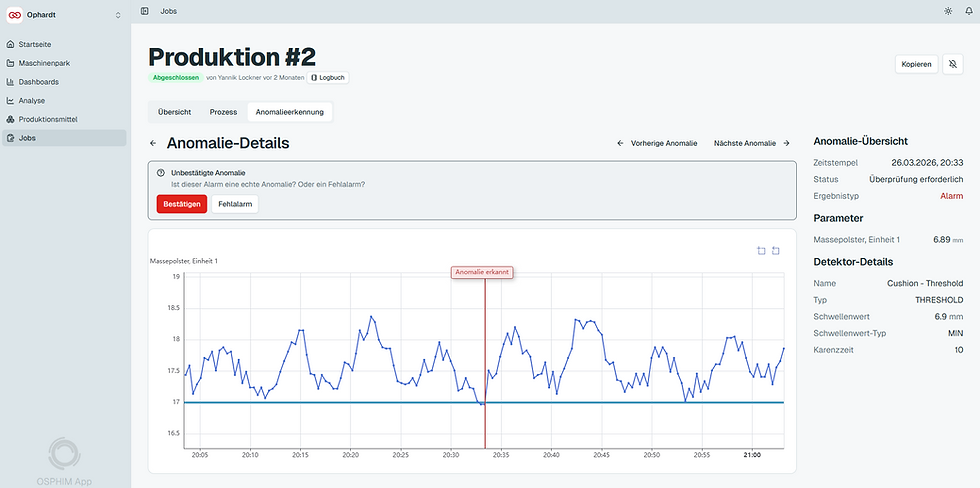Click the second chart zoom reset icon
Viewport: 980px width, 488px height.
point(776,251)
